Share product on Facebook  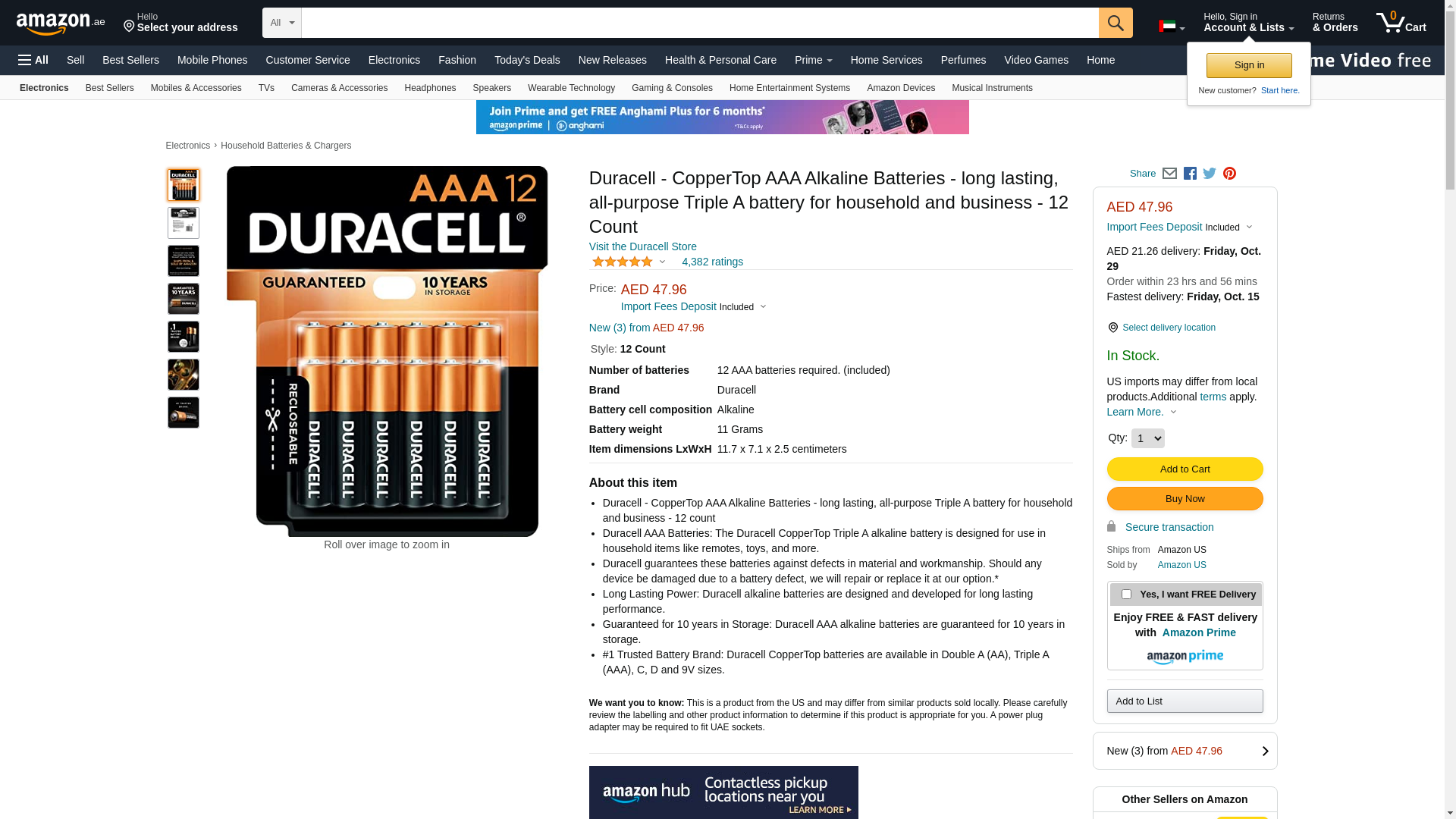click(x=1190, y=174)
